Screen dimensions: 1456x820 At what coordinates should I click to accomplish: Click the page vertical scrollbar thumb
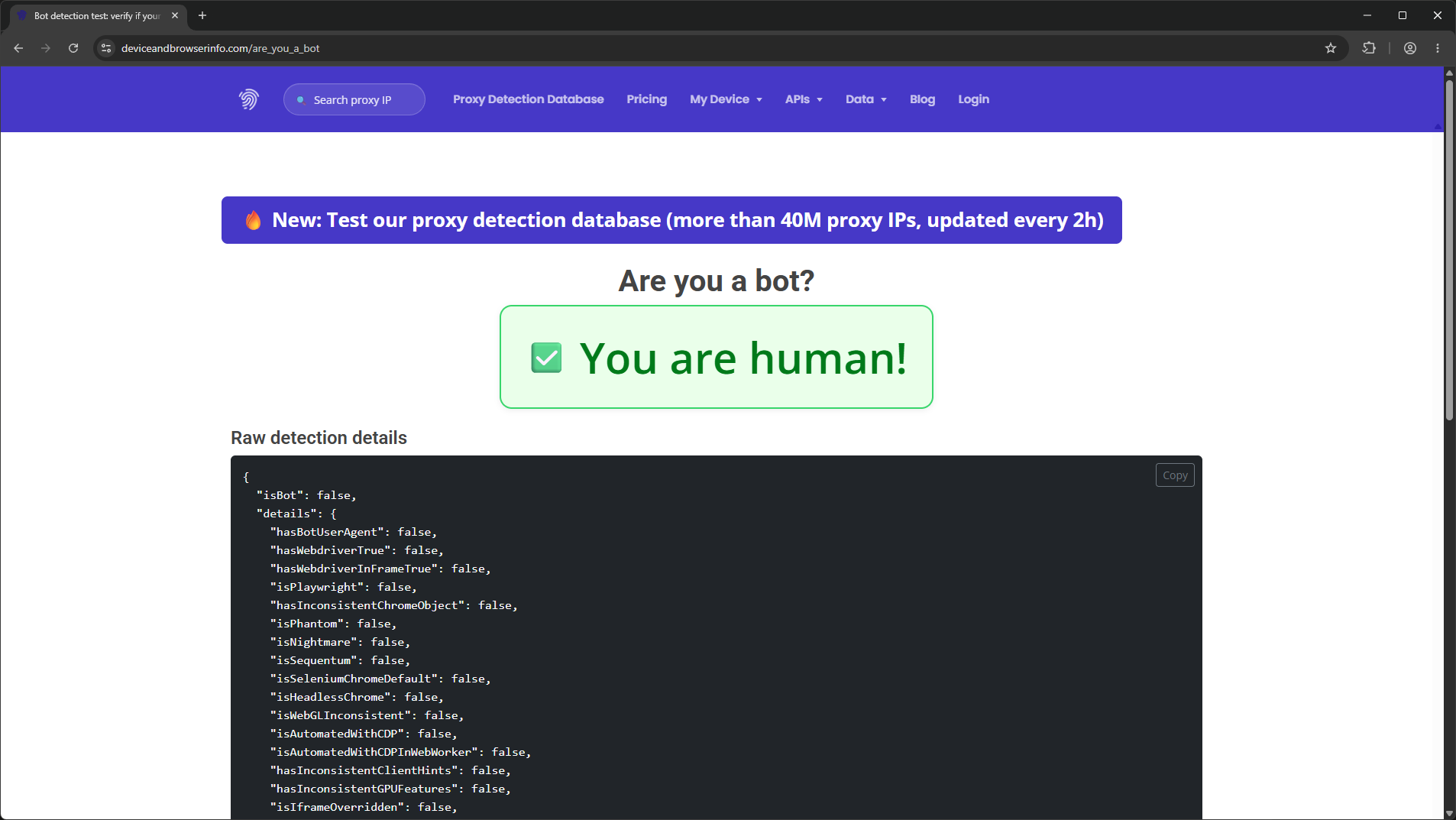[x=1449, y=250]
